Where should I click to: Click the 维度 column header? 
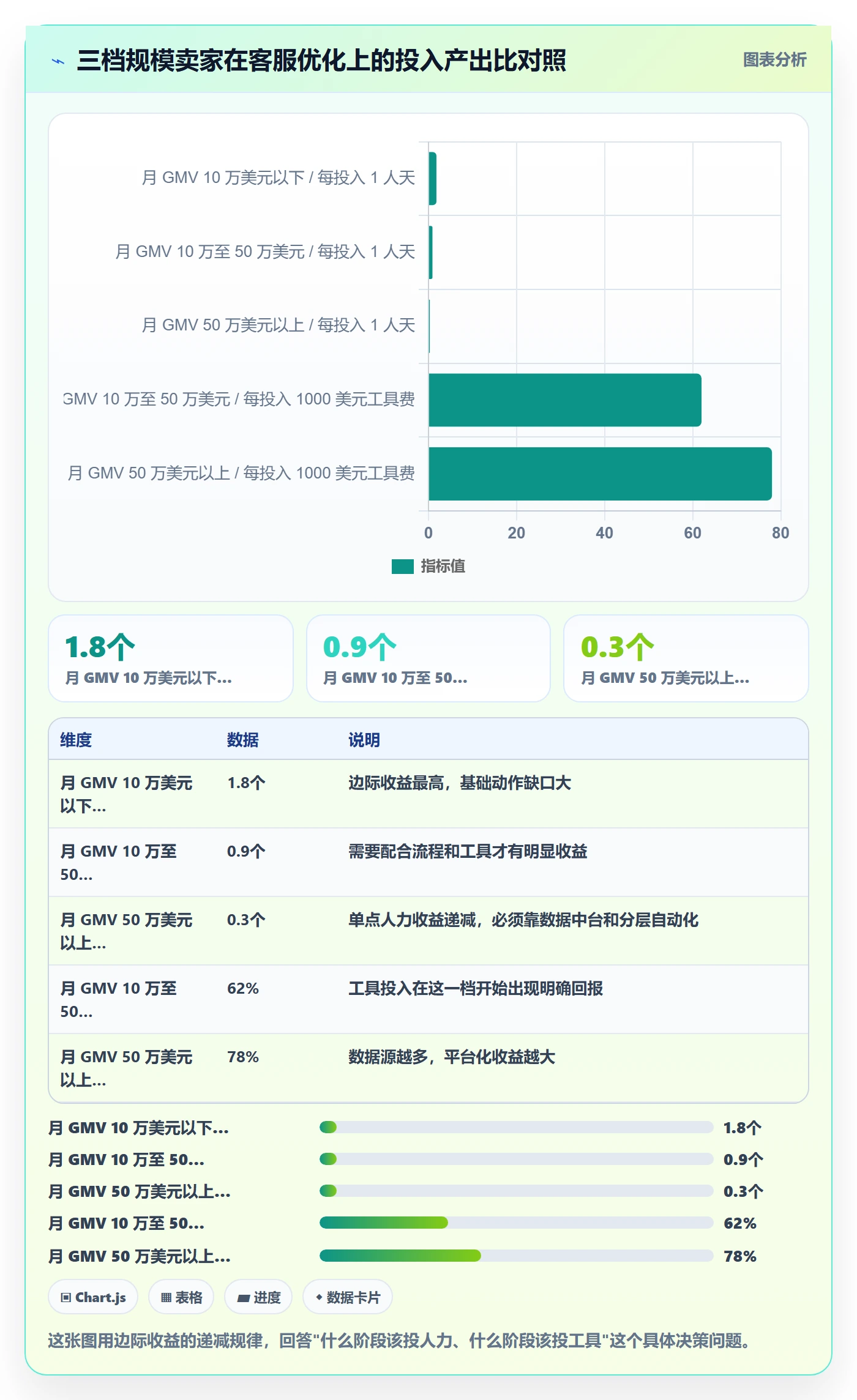click(x=76, y=740)
